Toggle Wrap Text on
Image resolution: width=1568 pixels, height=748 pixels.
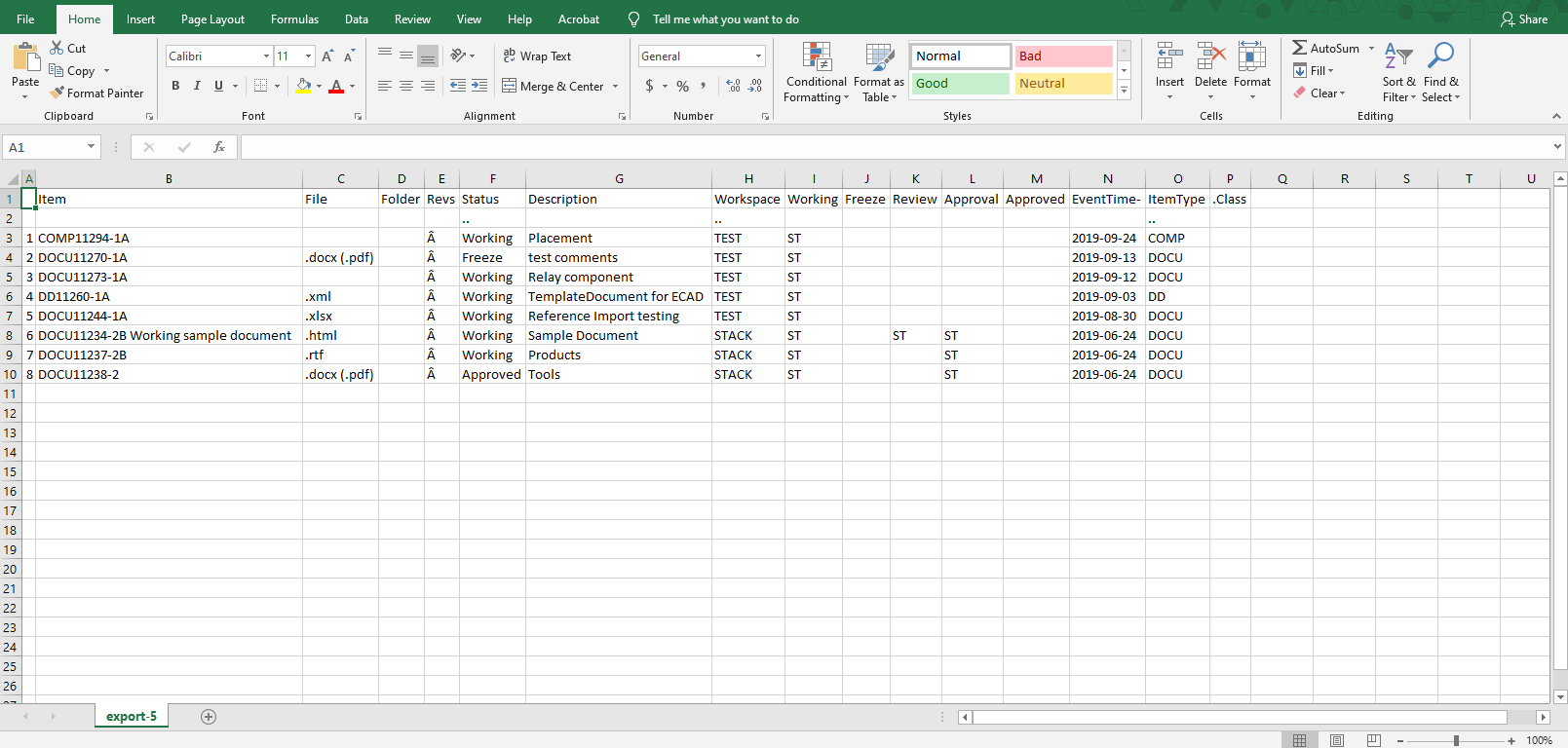tap(537, 56)
